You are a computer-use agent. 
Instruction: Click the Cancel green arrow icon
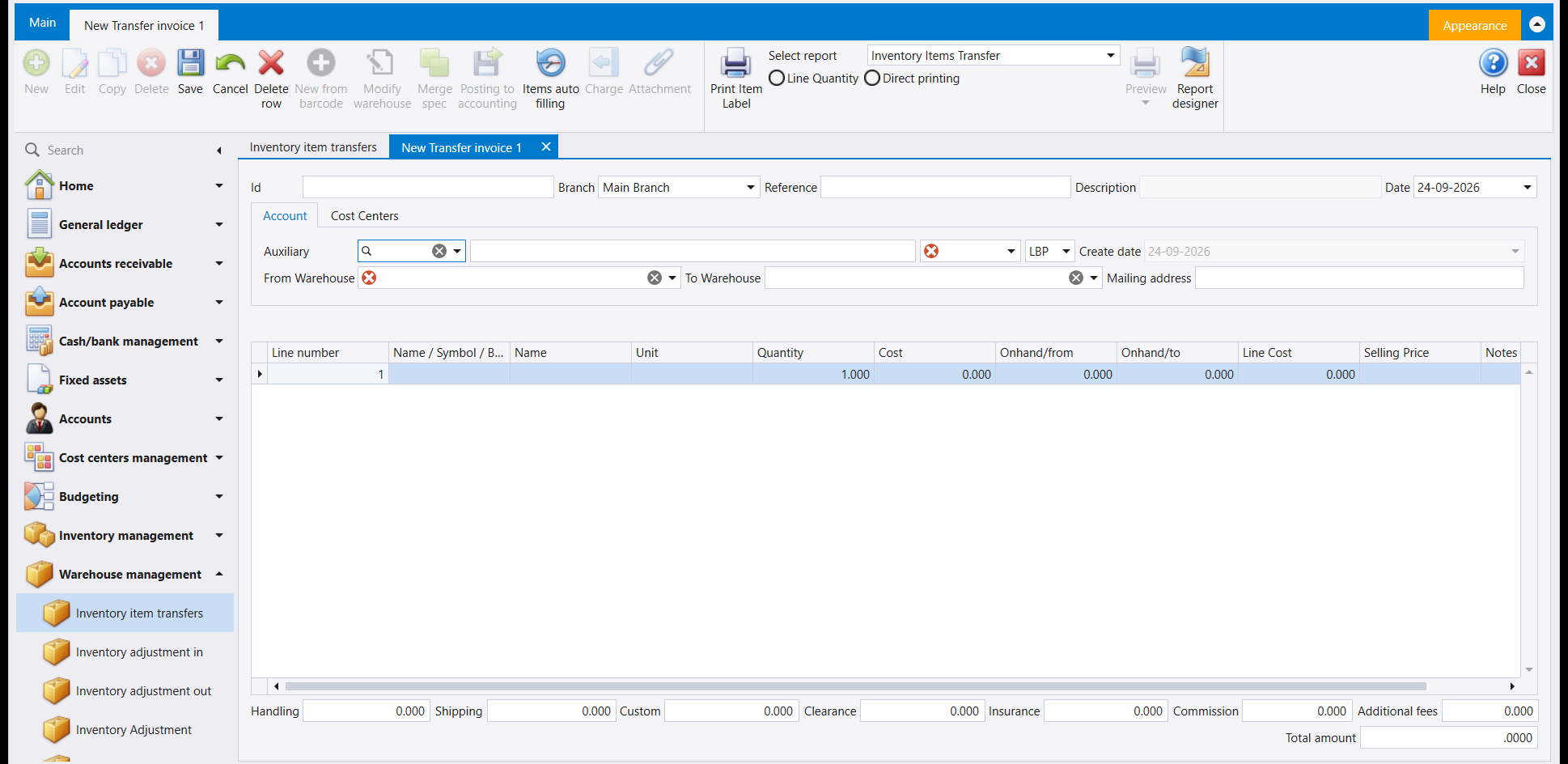tap(230, 63)
